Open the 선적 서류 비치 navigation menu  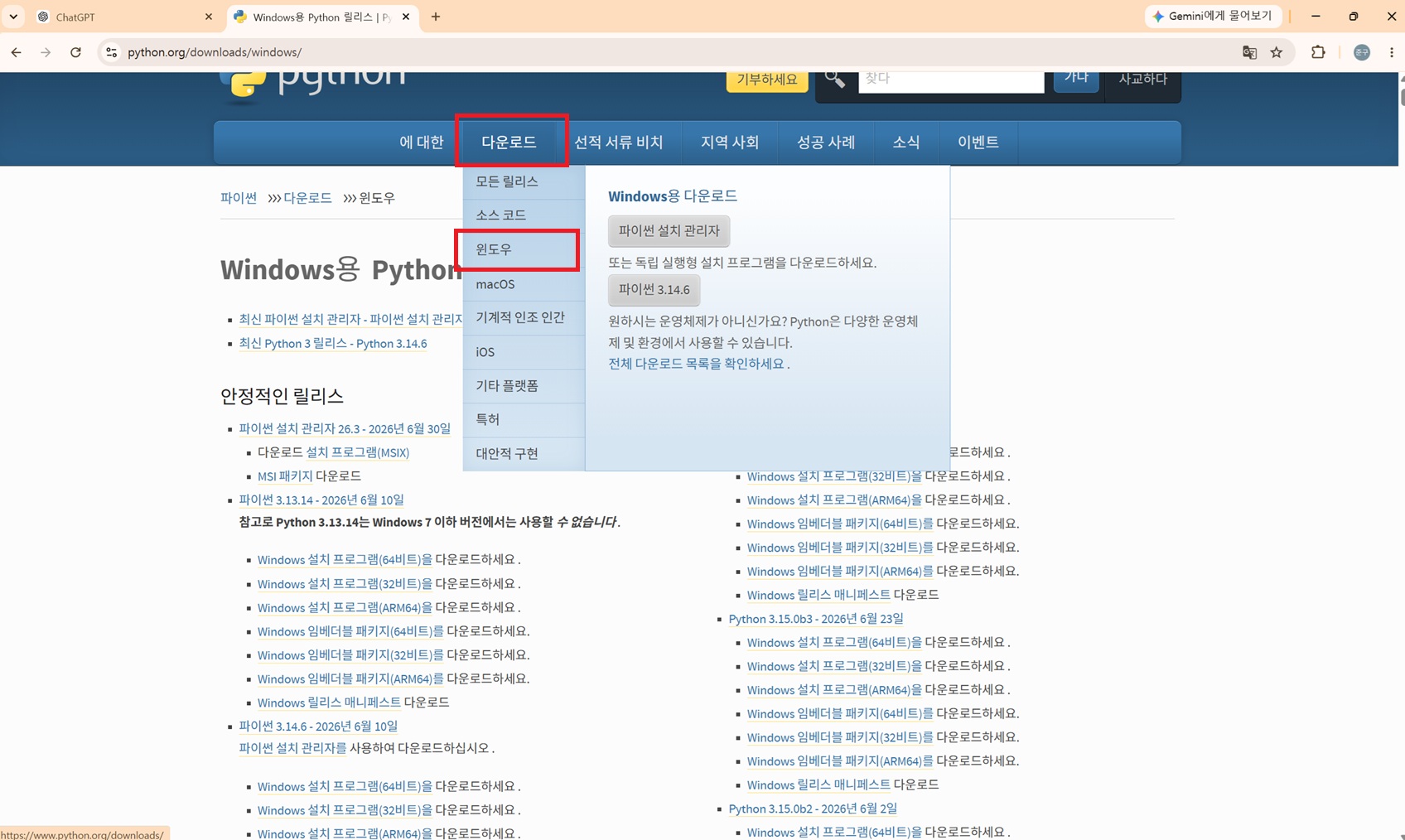[x=619, y=142]
